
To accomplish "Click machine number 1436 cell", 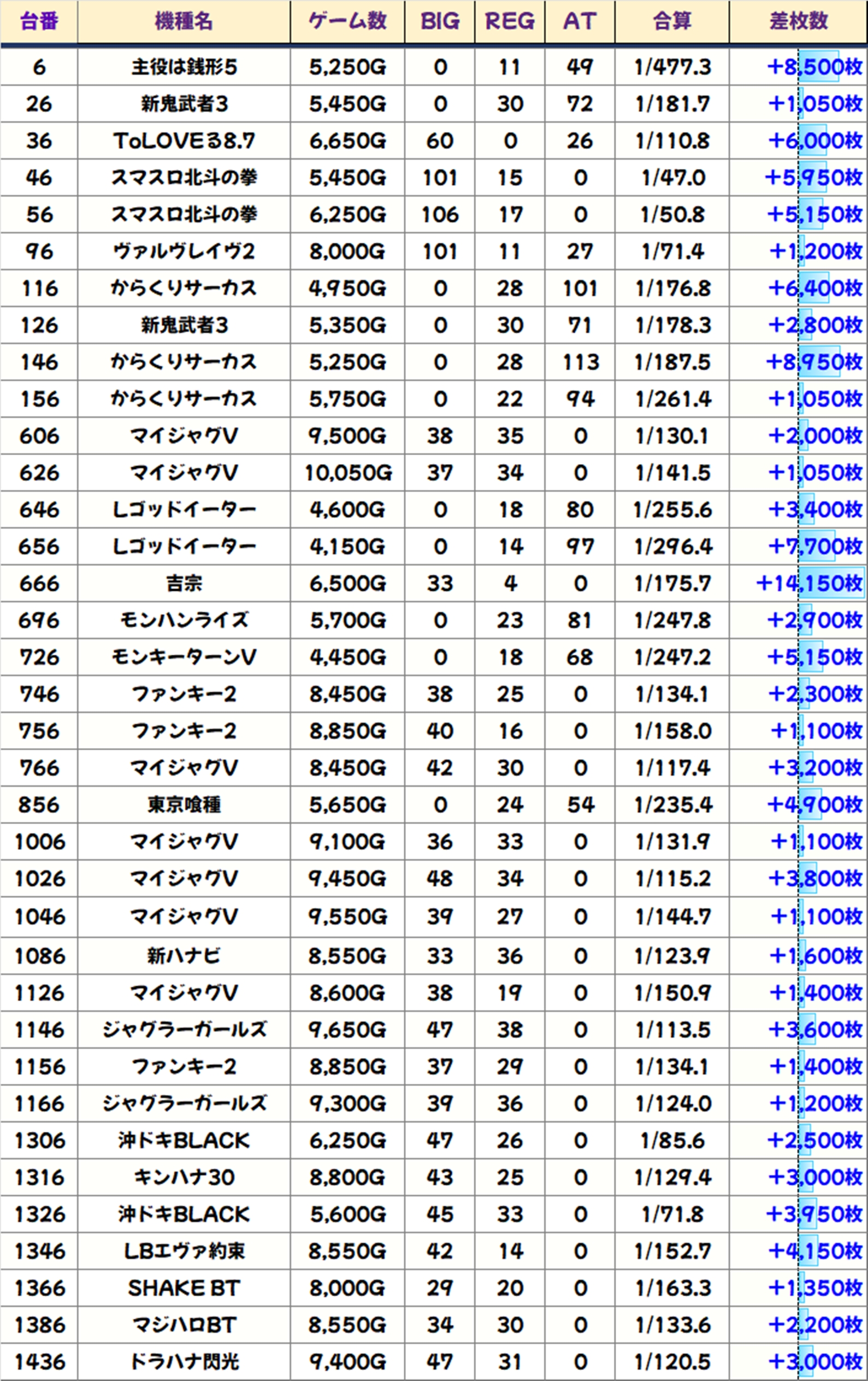I will point(39,1361).
